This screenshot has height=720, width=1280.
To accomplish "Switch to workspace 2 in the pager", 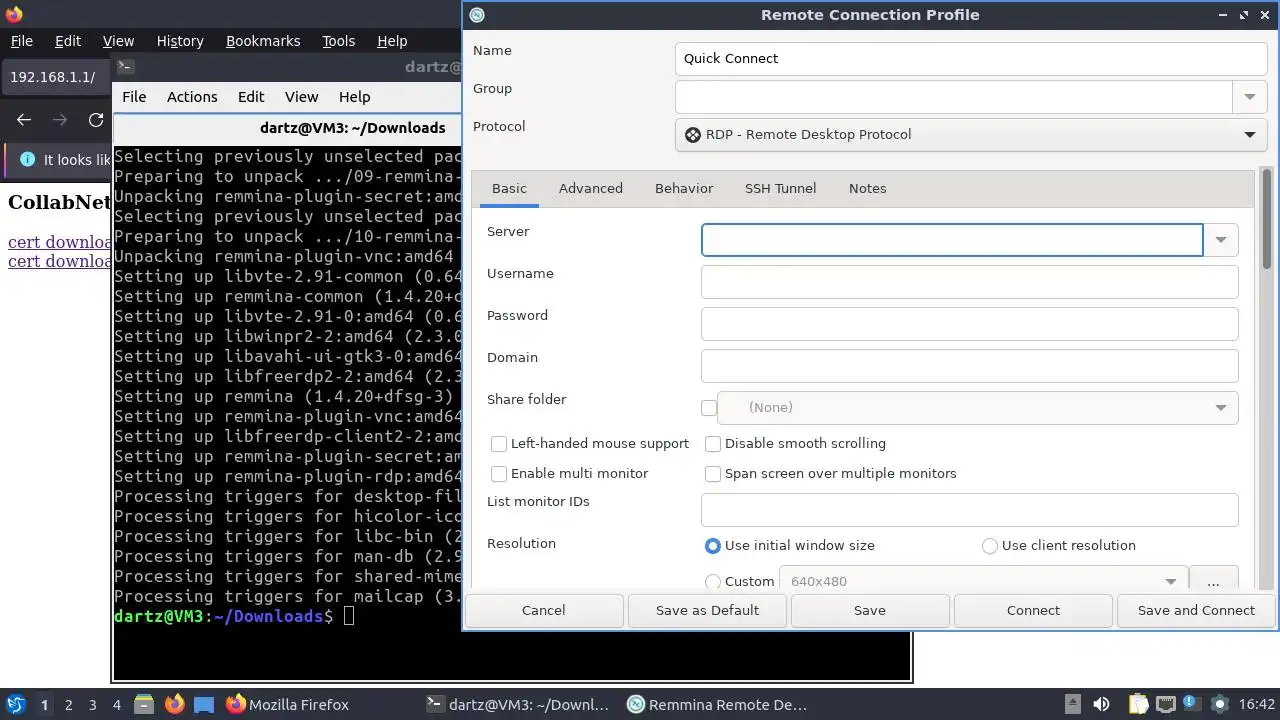I will [68, 704].
